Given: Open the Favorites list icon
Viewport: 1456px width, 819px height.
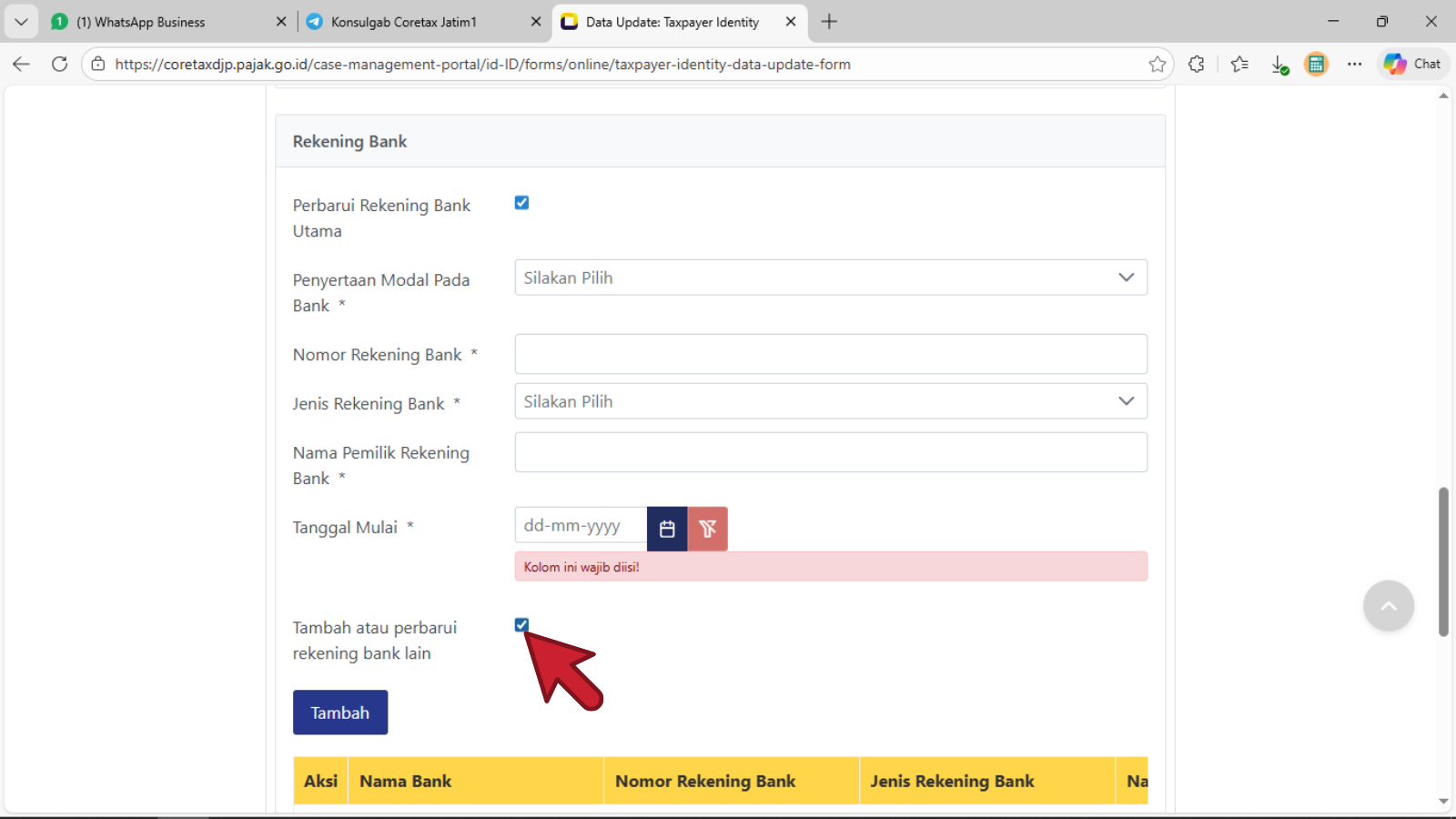Looking at the screenshot, I should coord(1239,64).
